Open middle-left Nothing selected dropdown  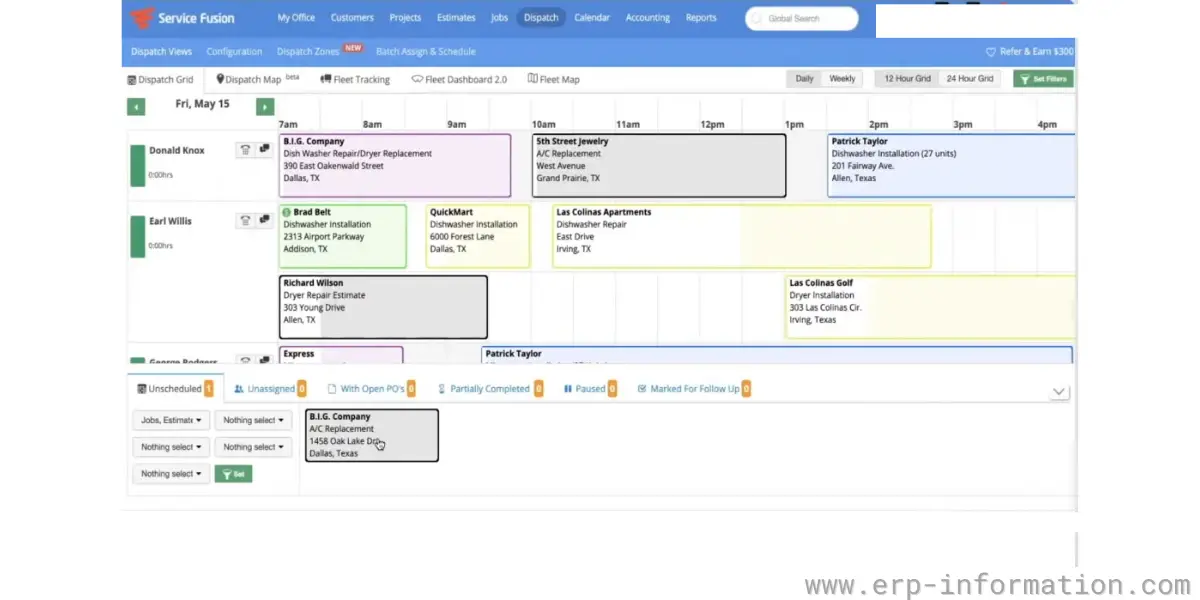pos(171,447)
